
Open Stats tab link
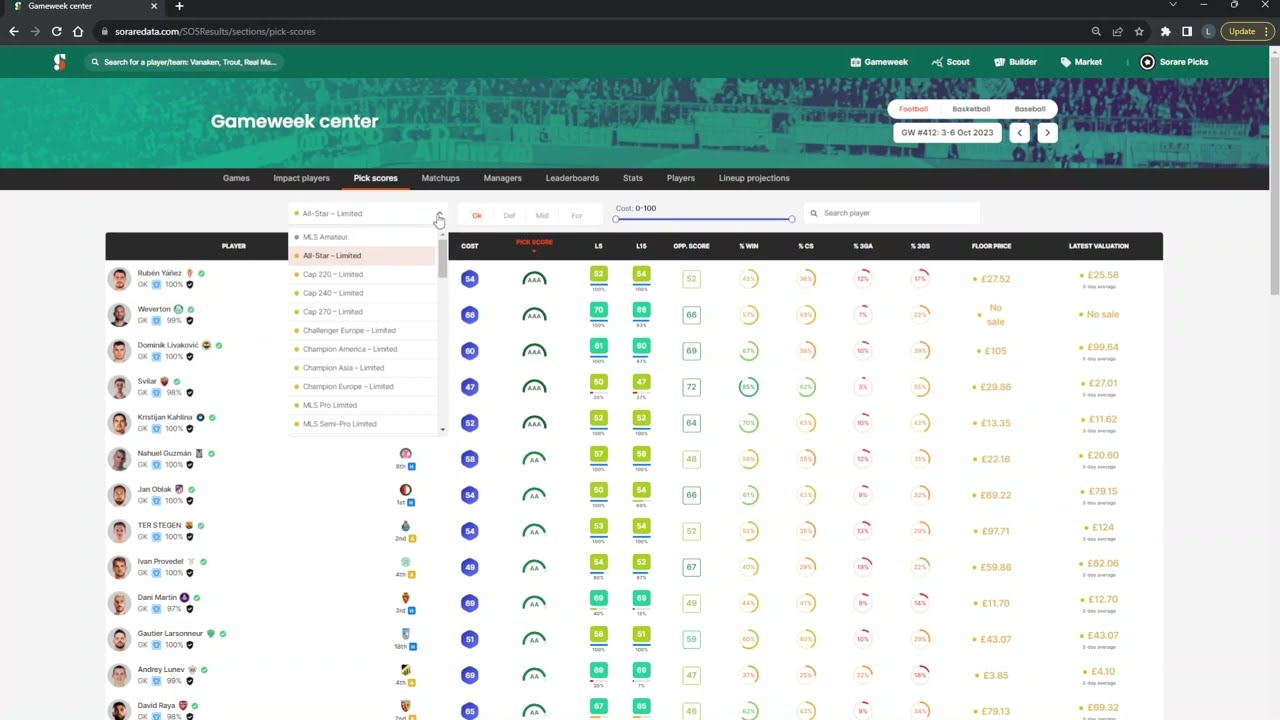click(632, 178)
